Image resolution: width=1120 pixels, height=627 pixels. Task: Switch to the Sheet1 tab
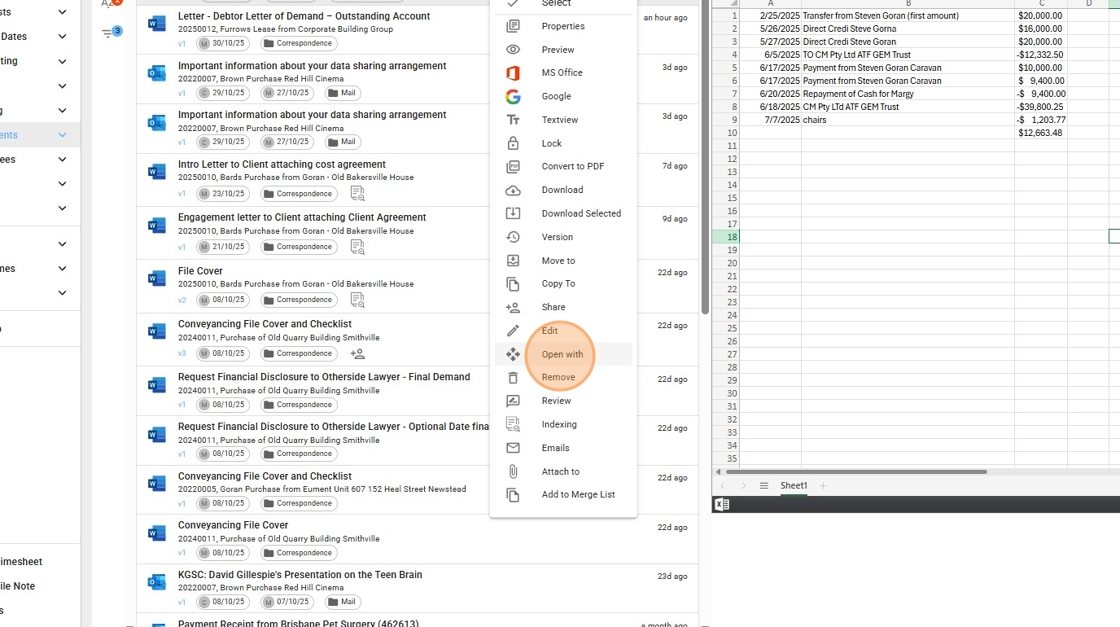click(x=793, y=486)
